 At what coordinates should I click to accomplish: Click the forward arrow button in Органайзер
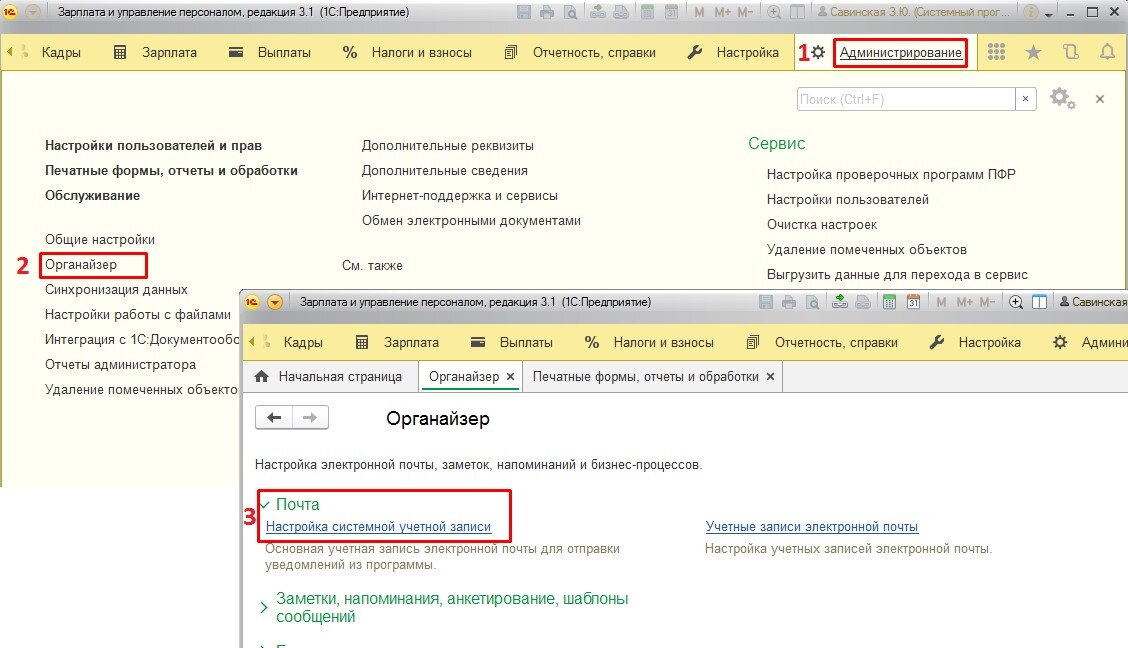(x=310, y=417)
